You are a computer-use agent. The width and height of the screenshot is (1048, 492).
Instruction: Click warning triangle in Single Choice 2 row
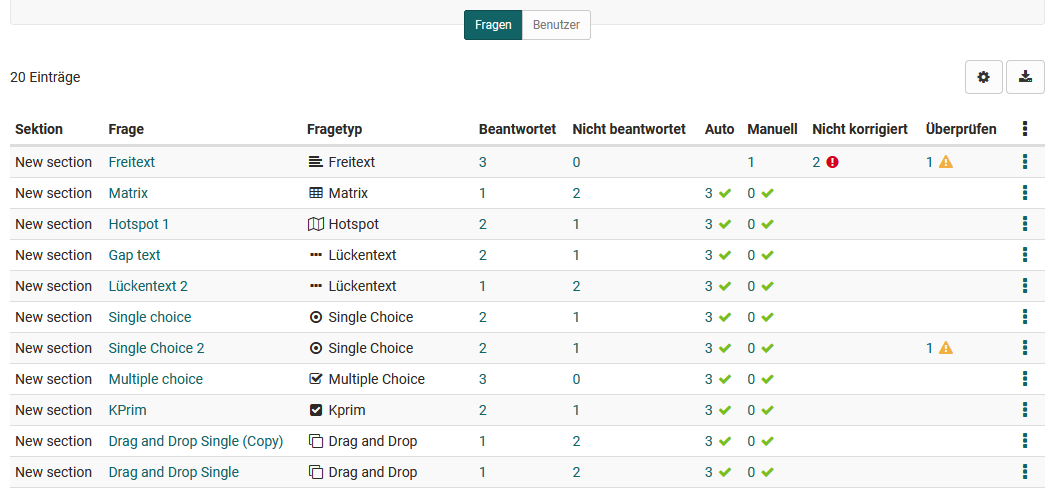[945, 348]
